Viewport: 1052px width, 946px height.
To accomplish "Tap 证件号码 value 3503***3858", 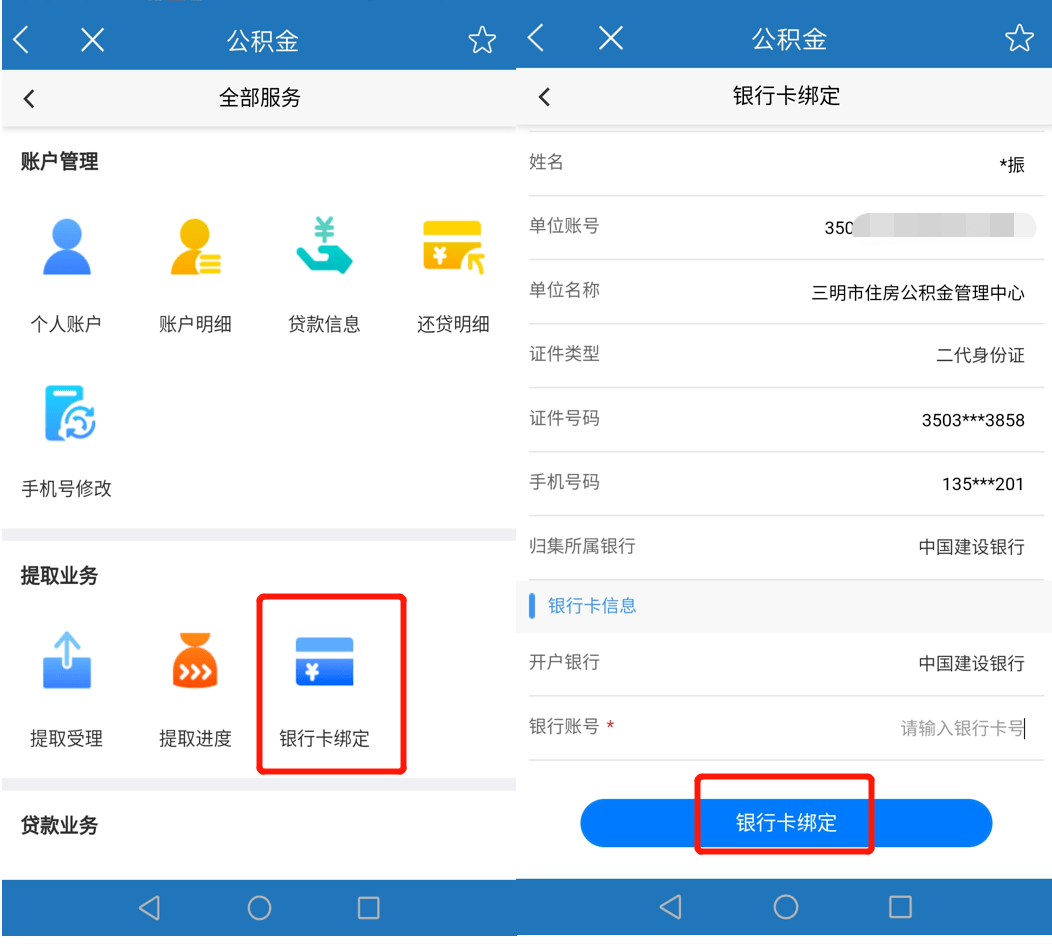I will tap(973, 420).
